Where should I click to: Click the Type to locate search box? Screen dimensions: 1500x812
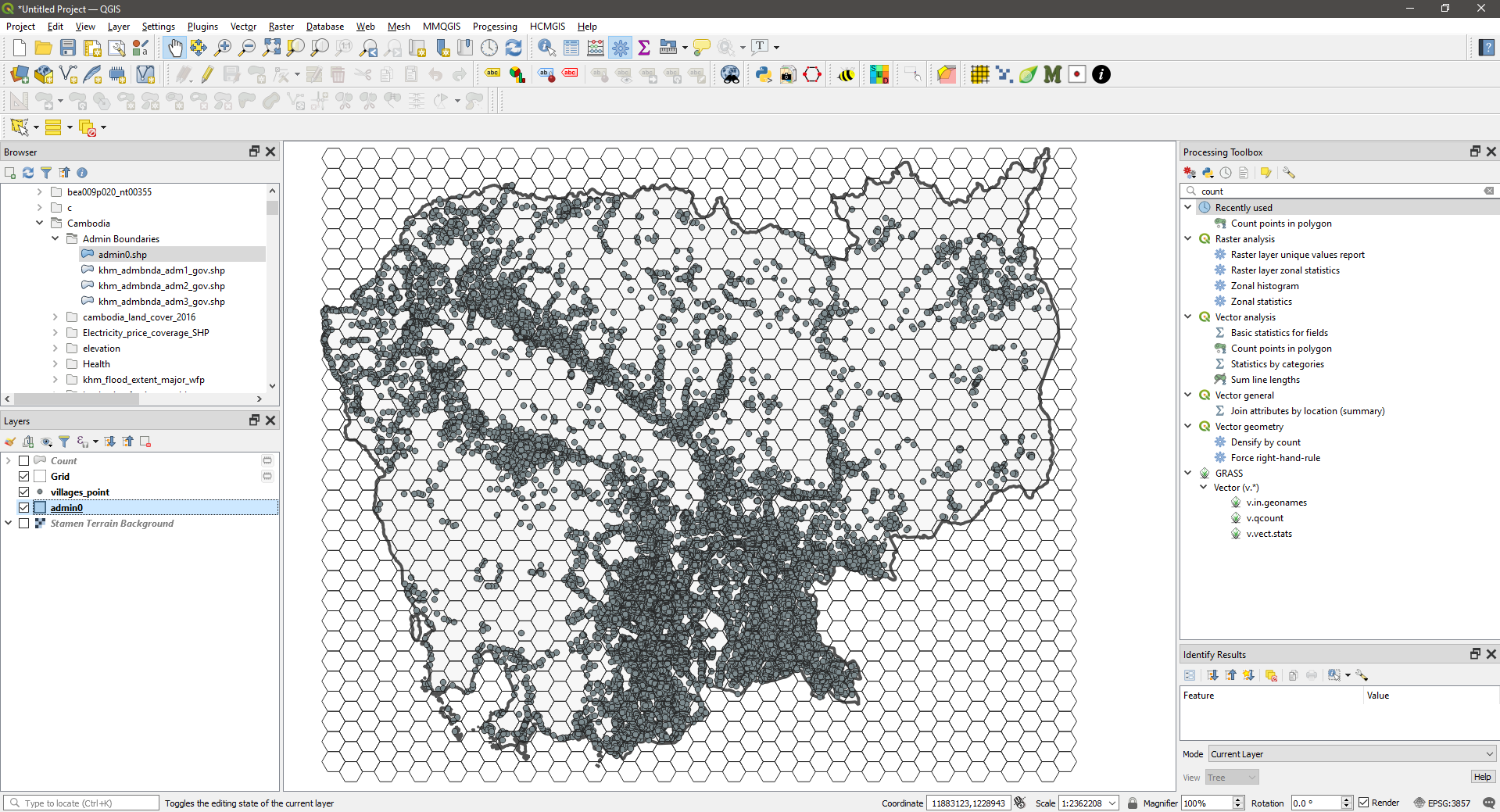coord(82,803)
